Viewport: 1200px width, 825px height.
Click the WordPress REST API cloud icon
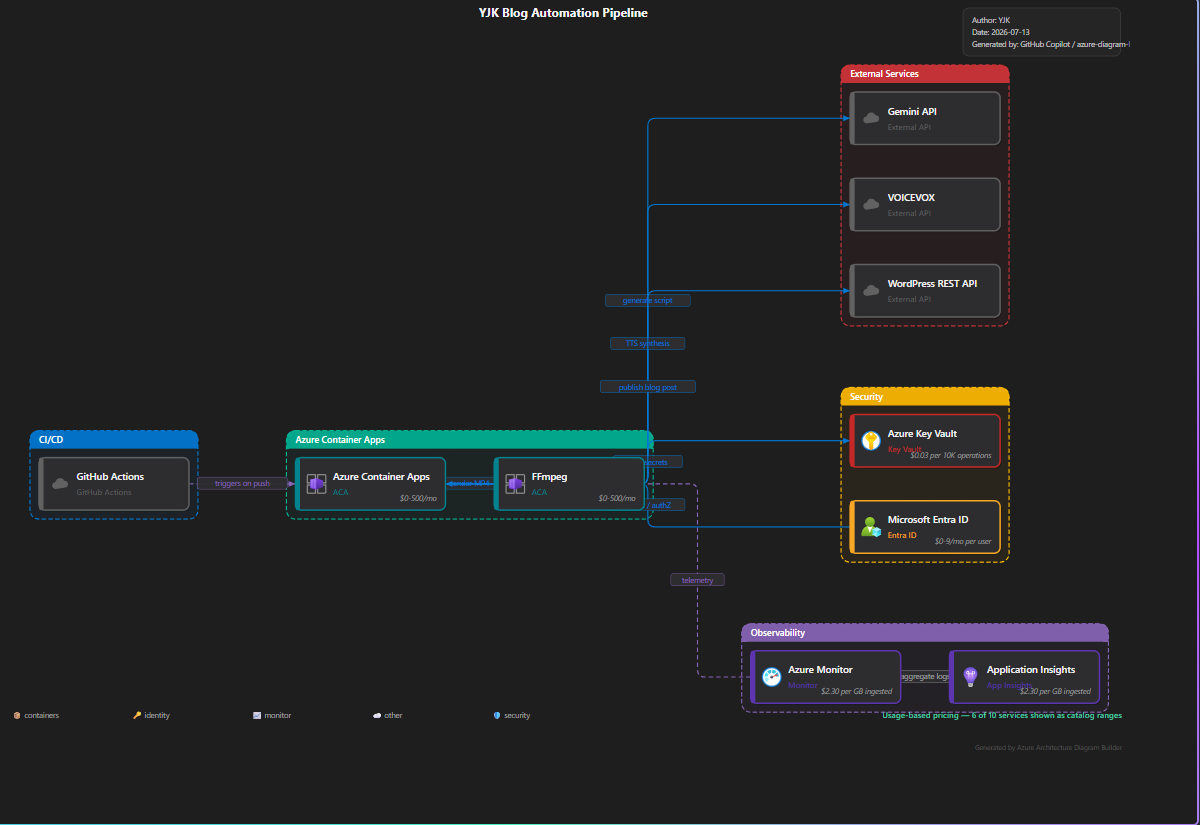click(871, 290)
